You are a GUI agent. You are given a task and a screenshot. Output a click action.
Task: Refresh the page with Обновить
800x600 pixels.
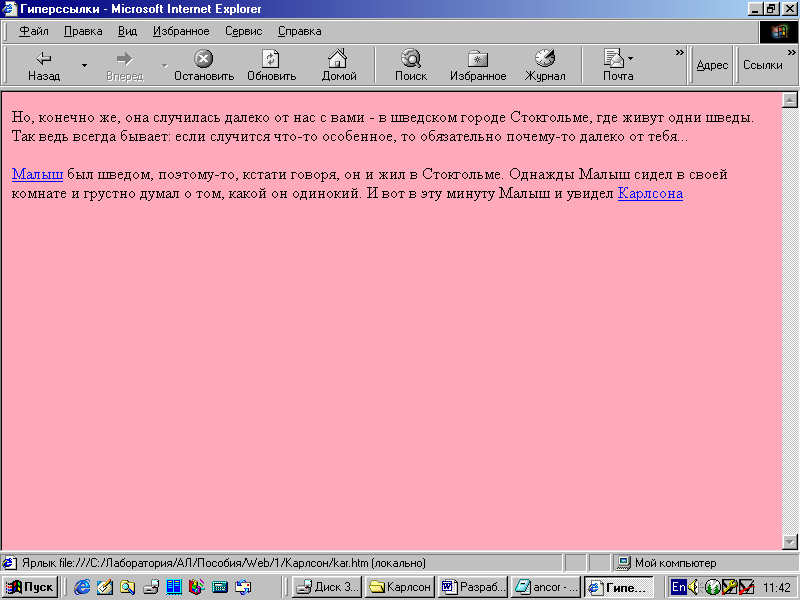271,65
